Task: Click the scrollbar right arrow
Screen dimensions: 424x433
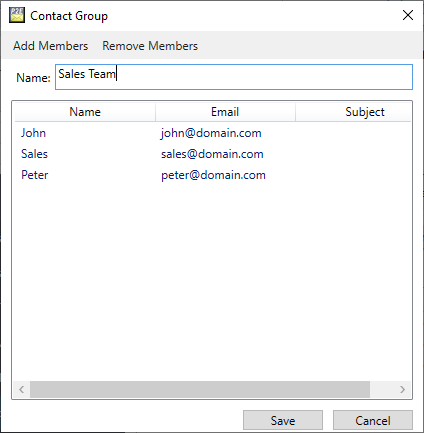Action: click(402, 389)
